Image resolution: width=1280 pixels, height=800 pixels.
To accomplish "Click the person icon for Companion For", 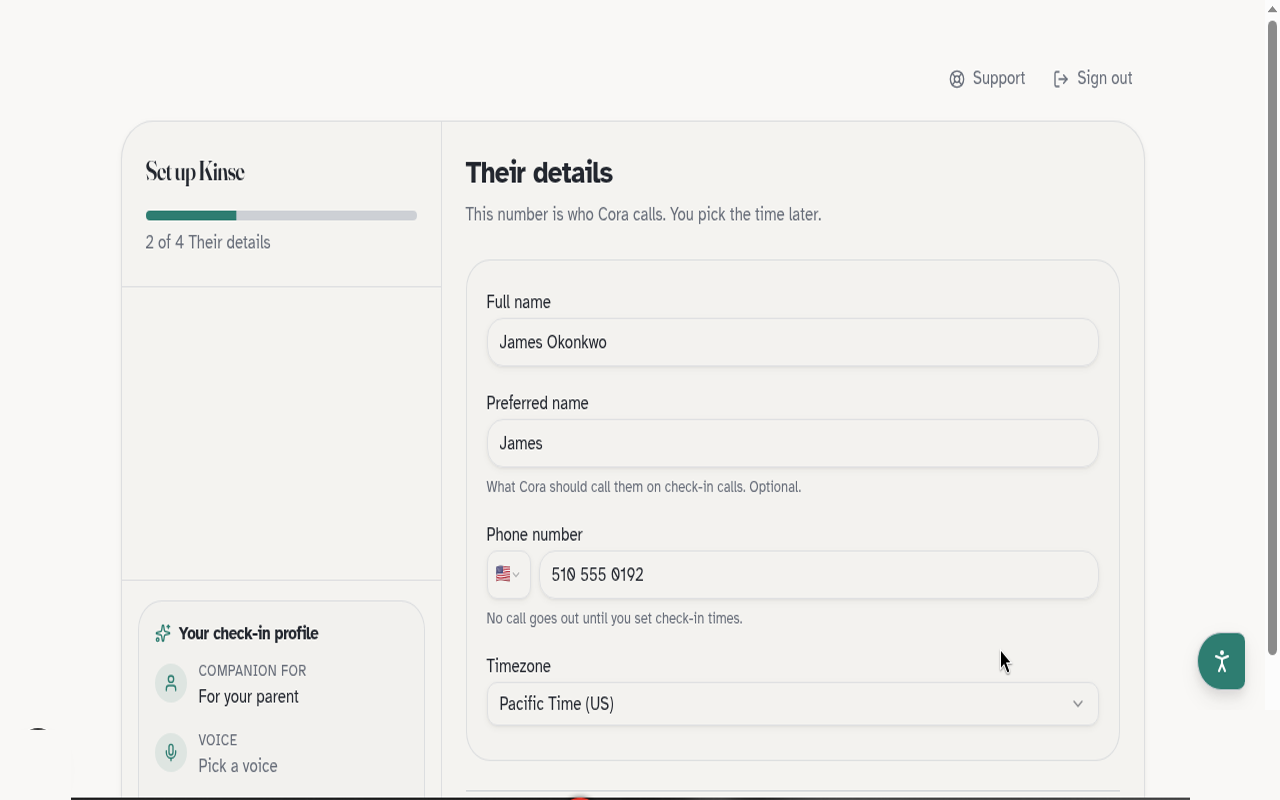I will [171, 683].
